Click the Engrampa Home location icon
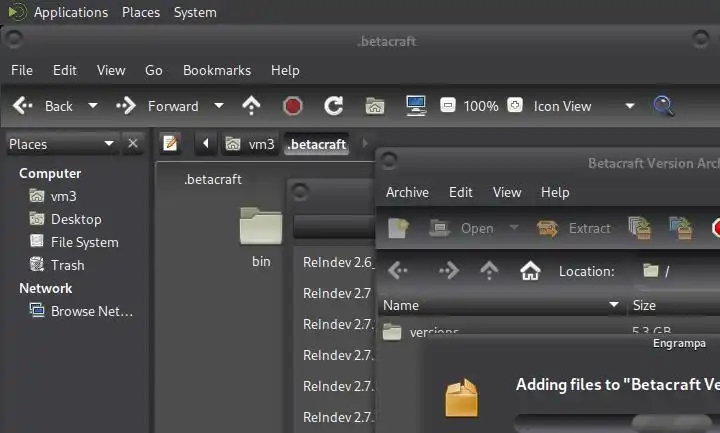The width and height of the screenshot is (720, 433). tap(530, 271)
